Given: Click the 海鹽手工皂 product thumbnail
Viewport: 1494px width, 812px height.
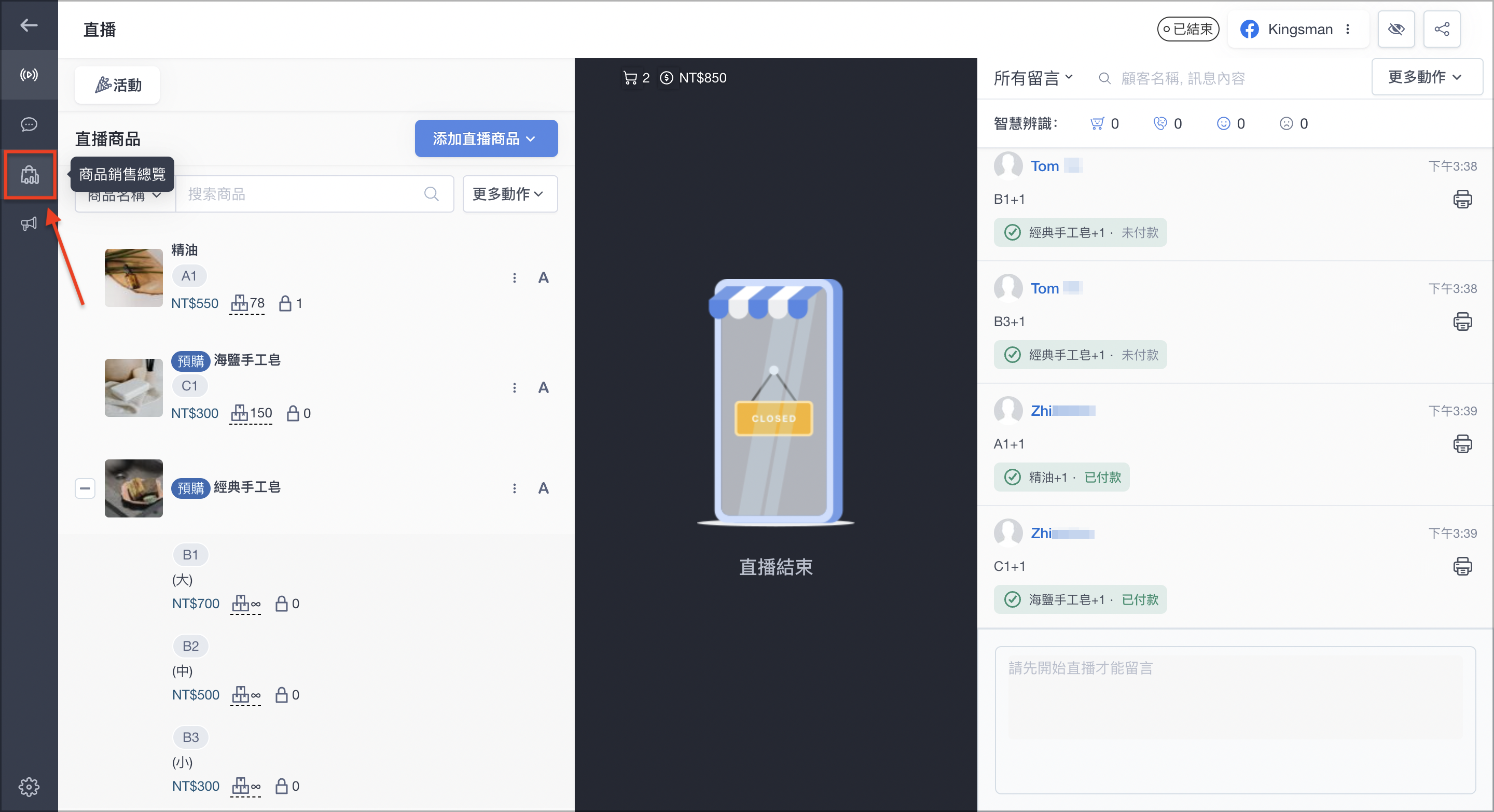Looking at the screenshot, I should (133, 388).
